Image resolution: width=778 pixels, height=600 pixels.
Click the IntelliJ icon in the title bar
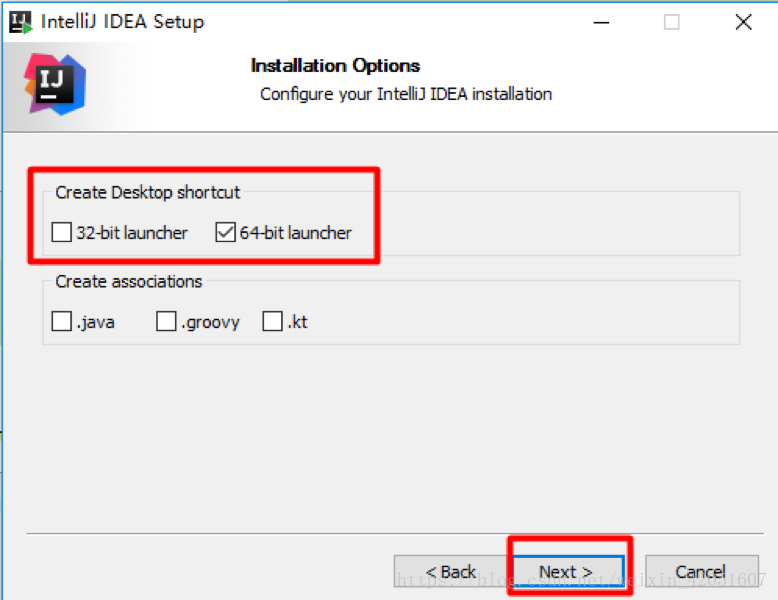[x=21, y=22]
